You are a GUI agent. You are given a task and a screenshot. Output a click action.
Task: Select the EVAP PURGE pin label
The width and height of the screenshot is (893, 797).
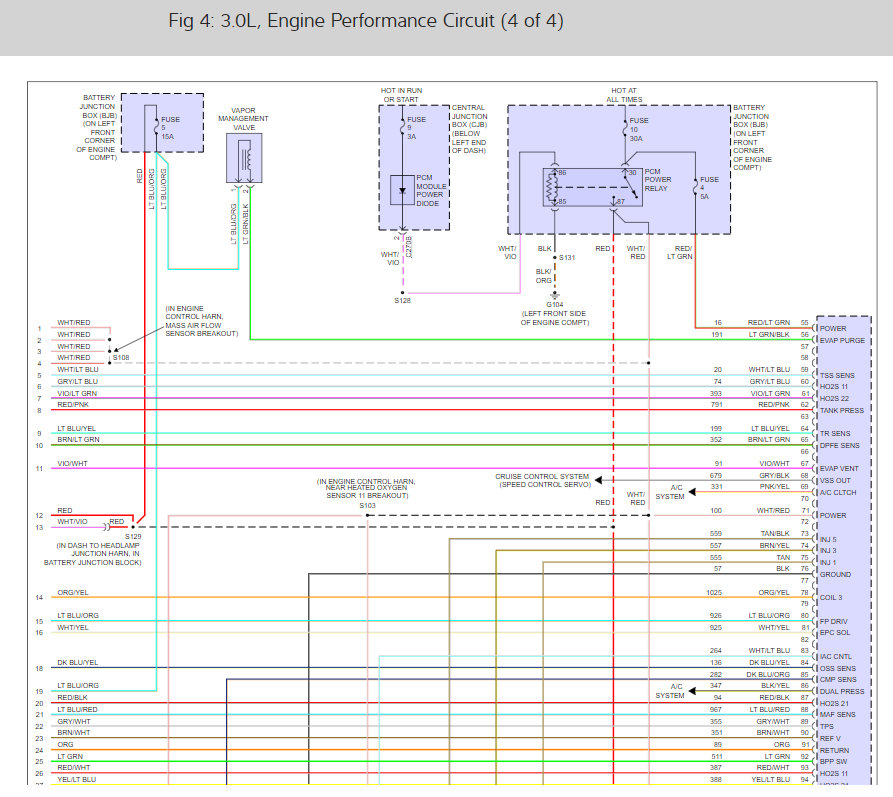coord(840,340)
